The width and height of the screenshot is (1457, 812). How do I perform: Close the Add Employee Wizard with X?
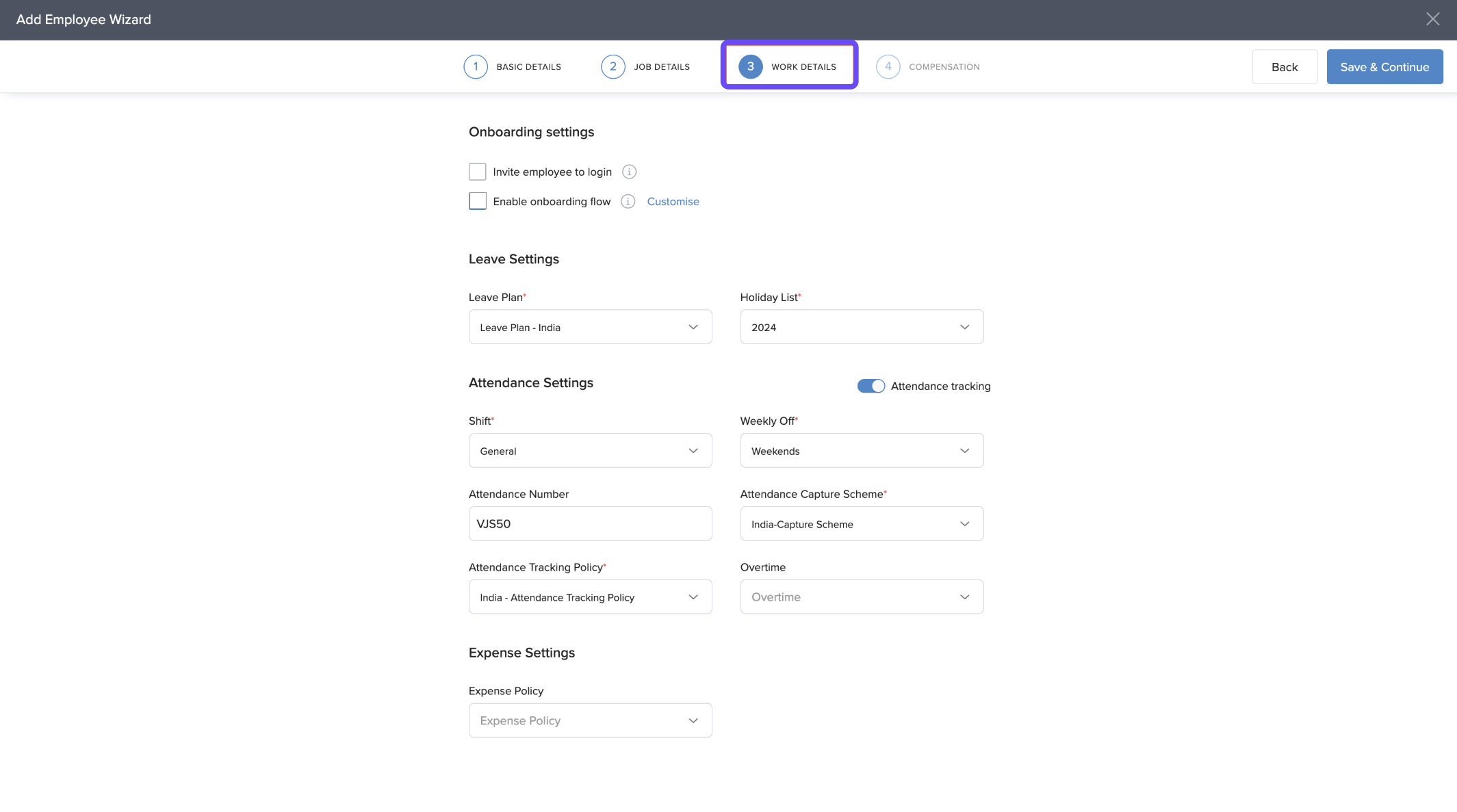(x=1432, y=19)
